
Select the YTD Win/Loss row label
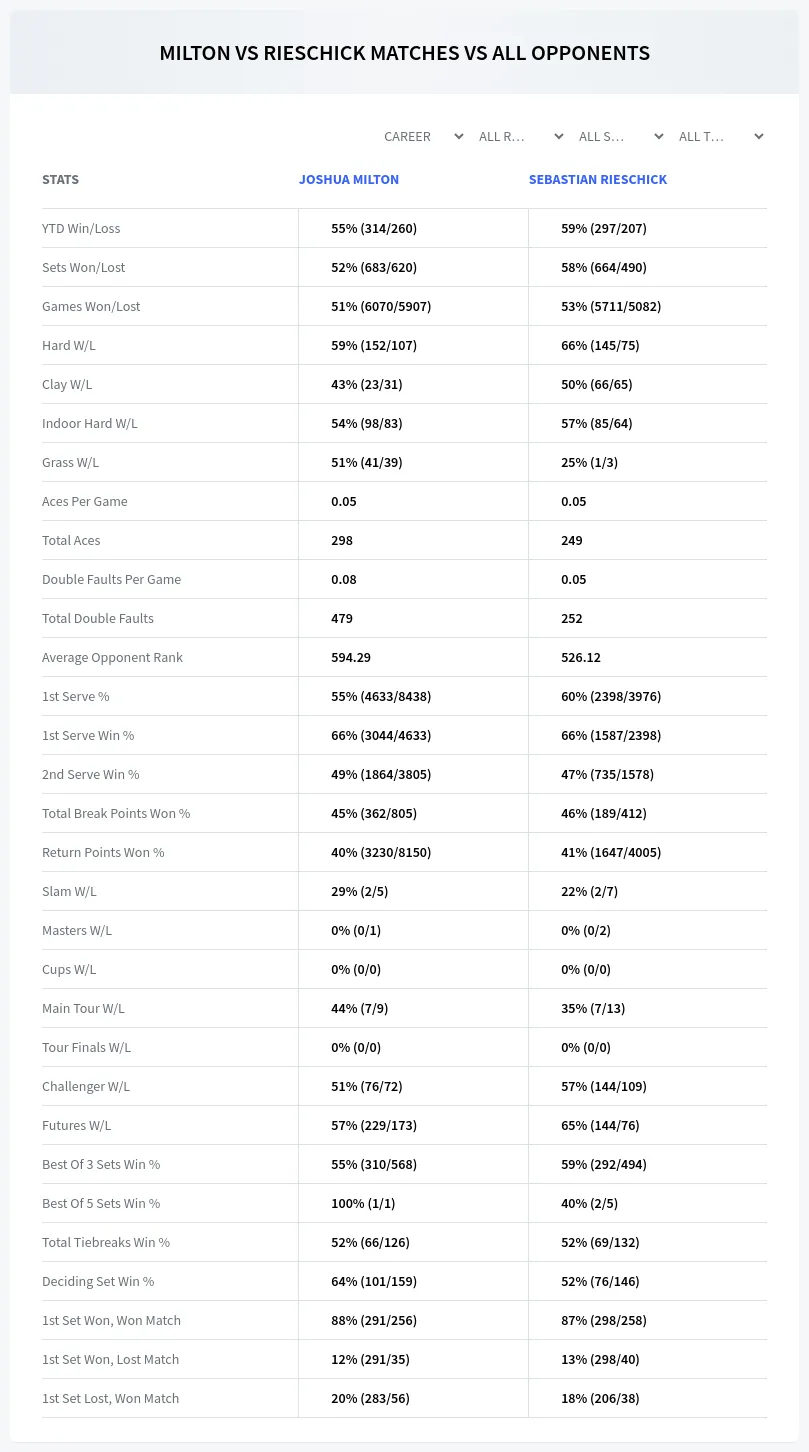pos(81,228)
